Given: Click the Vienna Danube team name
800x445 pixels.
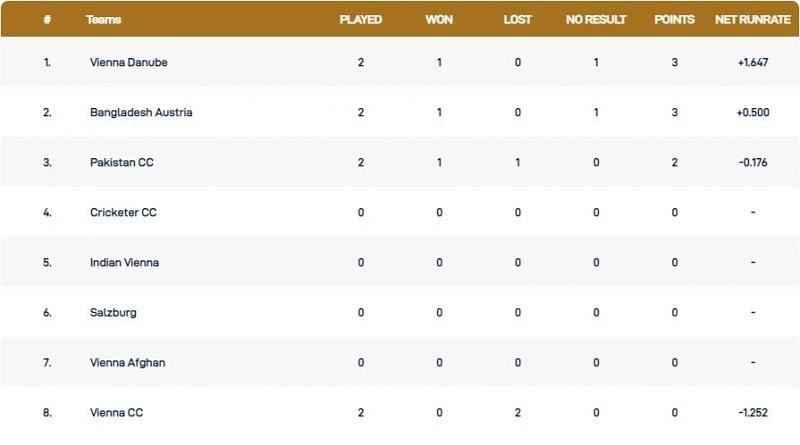Looking at the screenshot, I should point(127,62).
